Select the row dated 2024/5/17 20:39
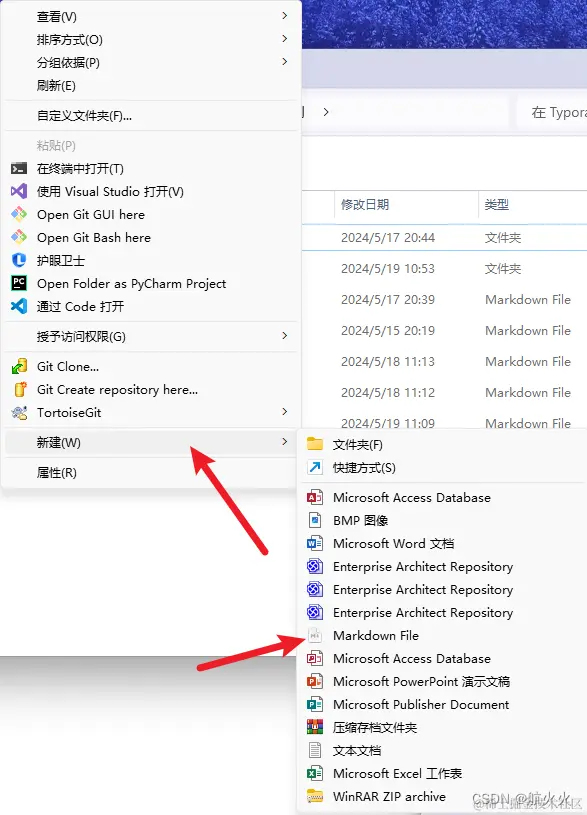The width and height of the screenshot is (587, 815). pos(445,299)
